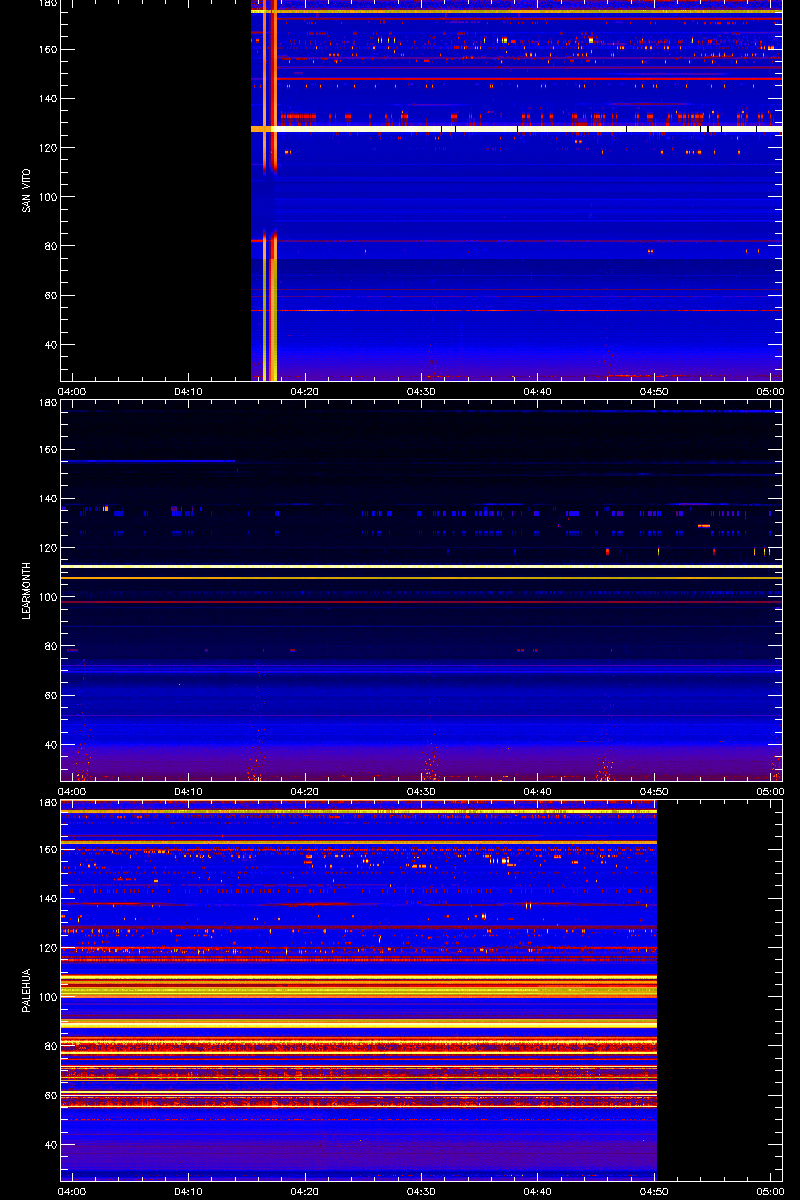
Task: Click the 140 frequency tick on San Vito axis
Action: pos(47,99)
